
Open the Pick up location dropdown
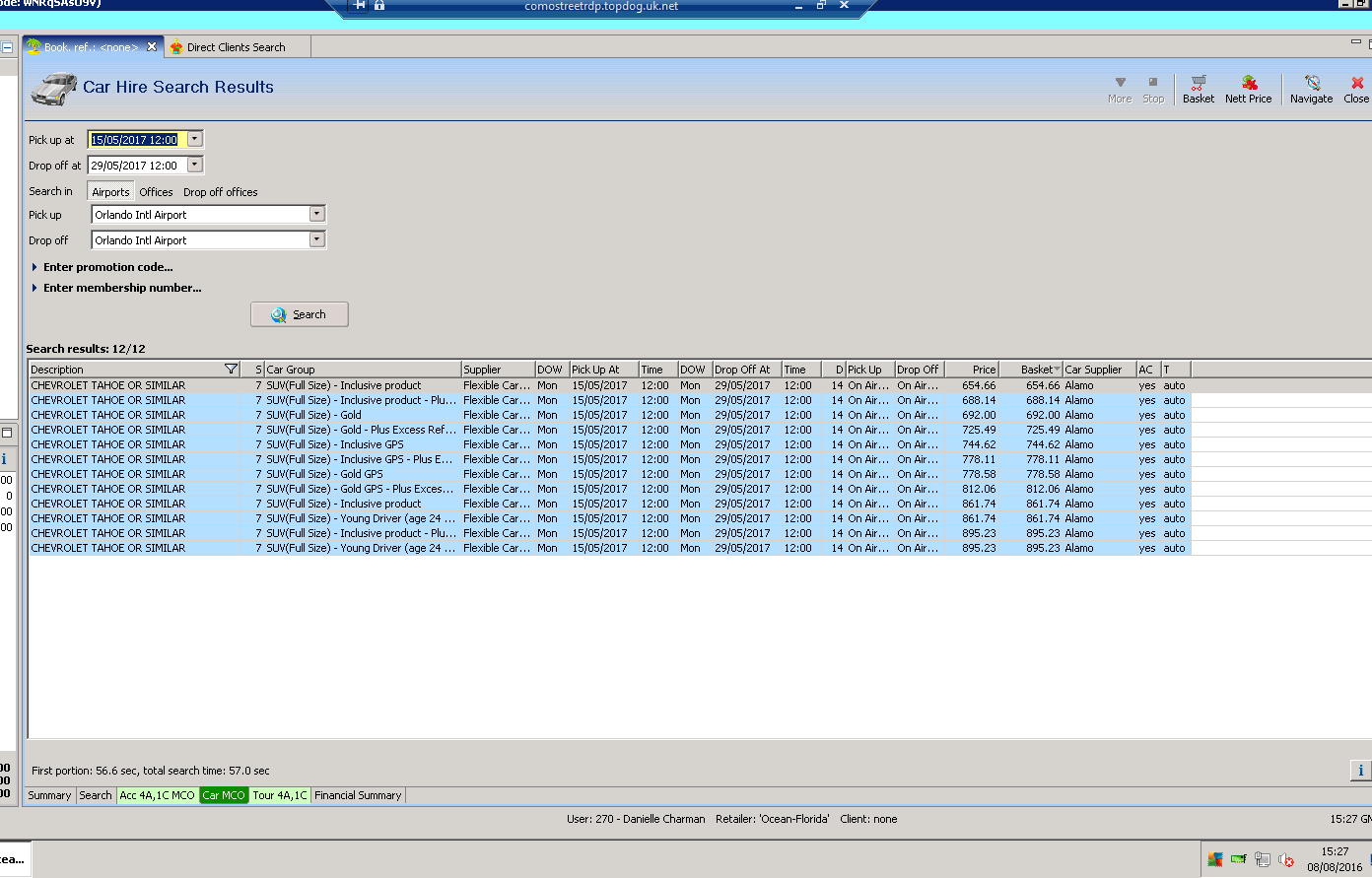[x=316, y=214]
